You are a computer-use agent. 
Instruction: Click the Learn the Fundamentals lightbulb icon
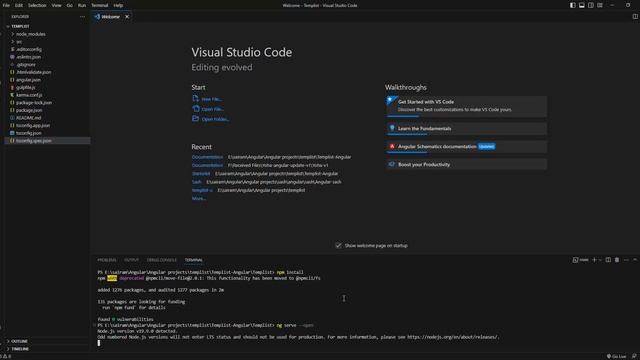[x=392, y=128]
